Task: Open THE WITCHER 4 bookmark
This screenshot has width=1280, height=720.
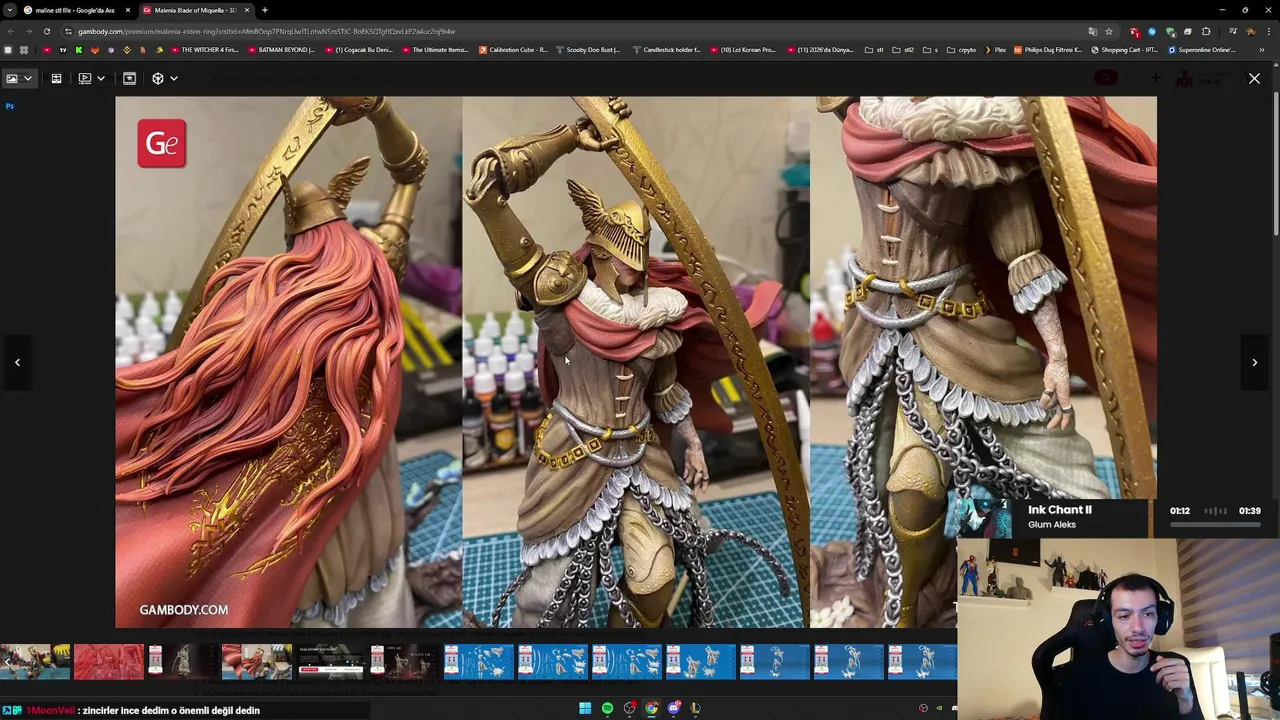Action: pos(205,50)
